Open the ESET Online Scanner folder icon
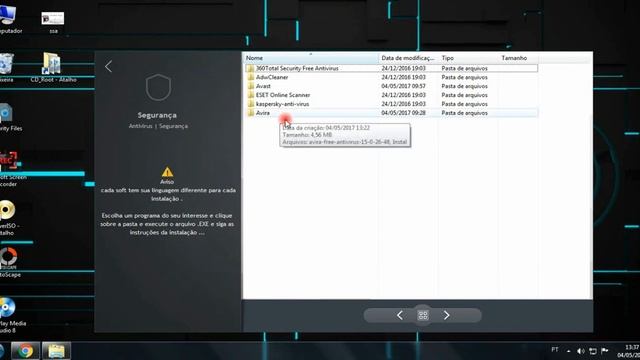Viewport: 640px width, 360px height. (251, 95)
